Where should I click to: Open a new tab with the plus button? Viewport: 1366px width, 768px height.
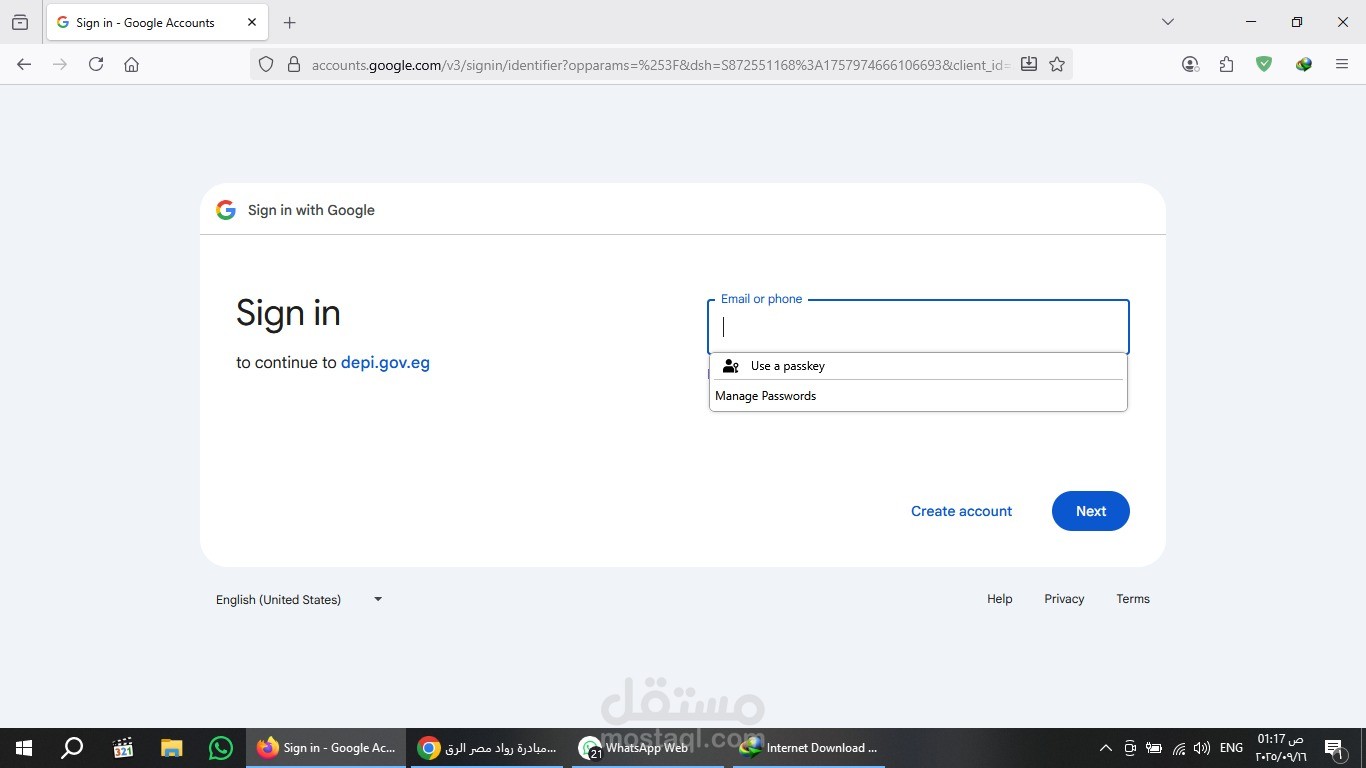pos(290,22)
